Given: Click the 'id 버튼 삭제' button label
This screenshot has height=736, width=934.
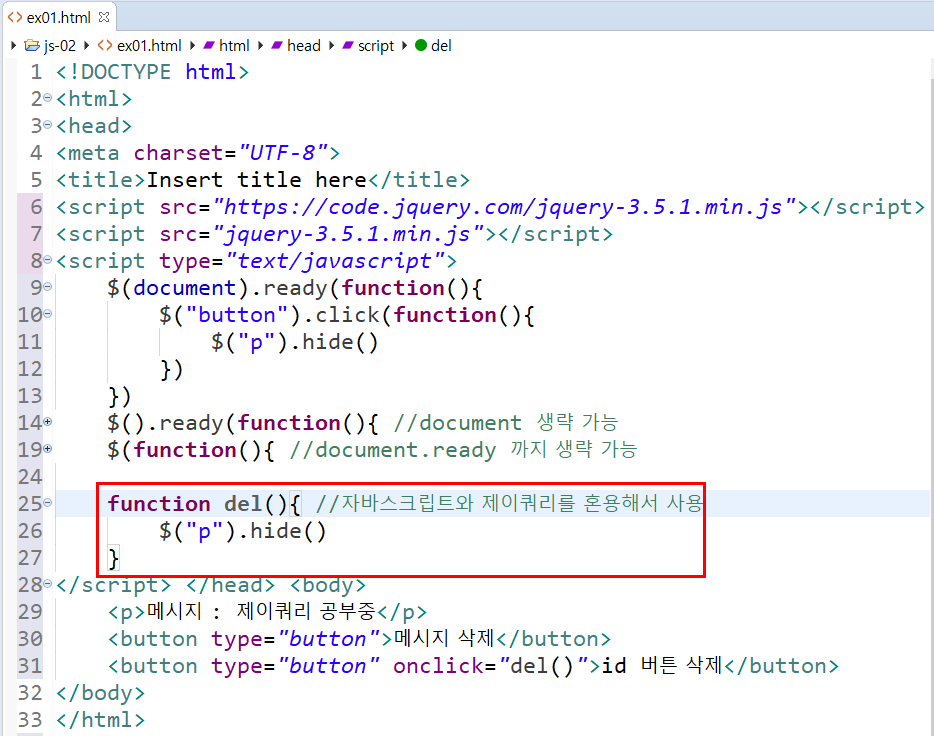Looking at the screenshot, I should tap(662, 665).
